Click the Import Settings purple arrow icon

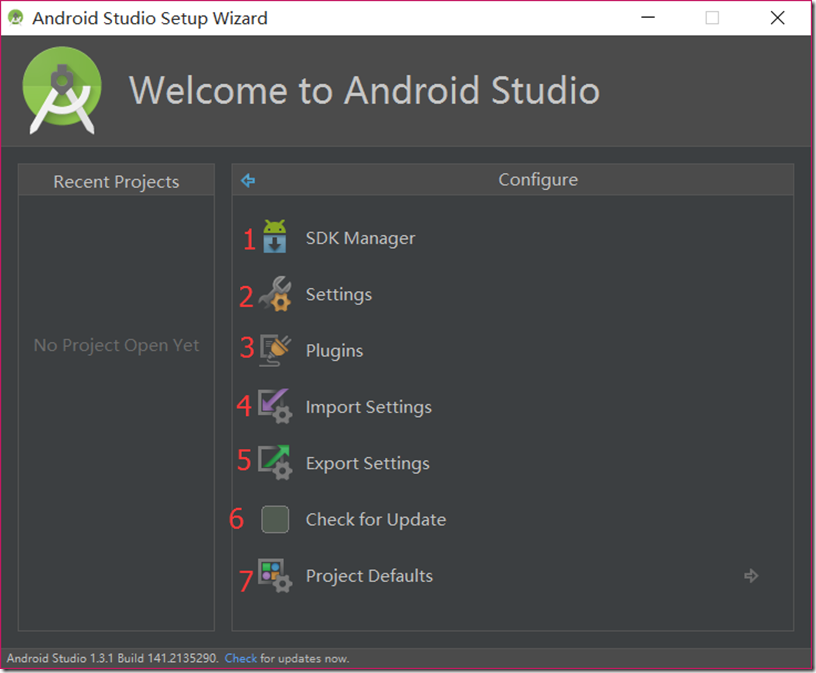tap(274, 407)
